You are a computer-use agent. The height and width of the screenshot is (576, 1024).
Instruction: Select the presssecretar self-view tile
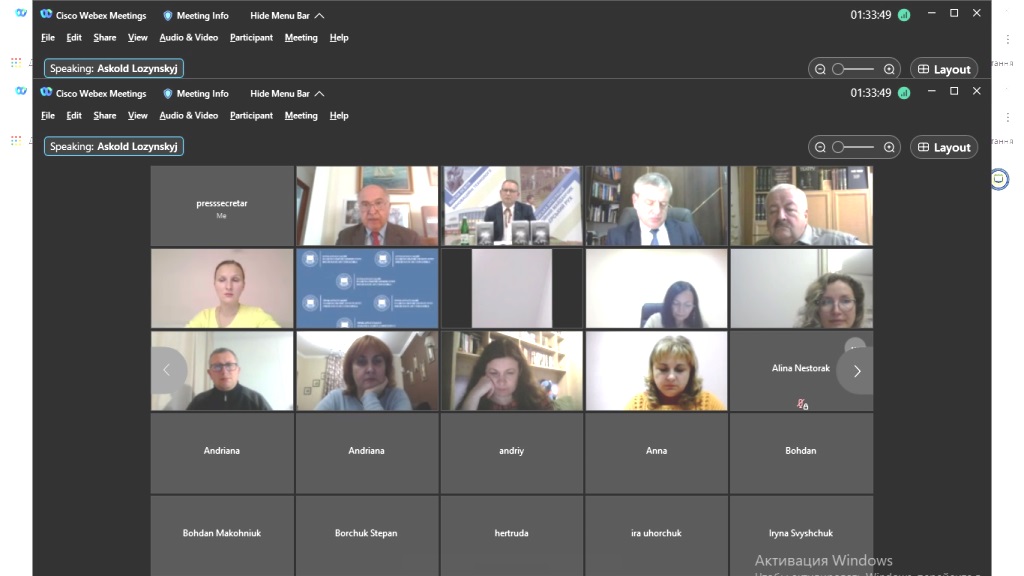coord(222,206)
